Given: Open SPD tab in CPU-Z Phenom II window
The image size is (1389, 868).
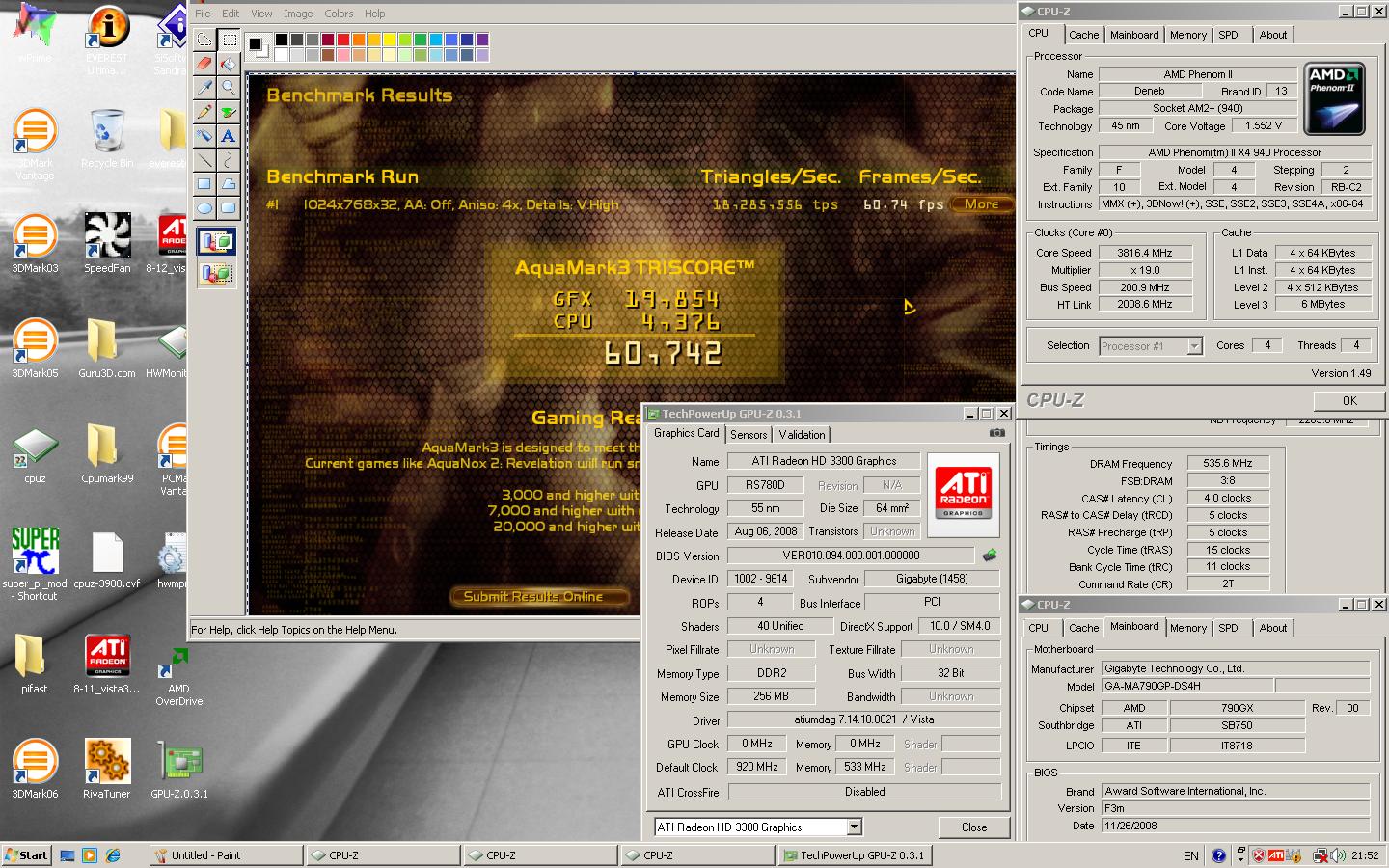Looking at the screenshot, I should (1228, 35).
